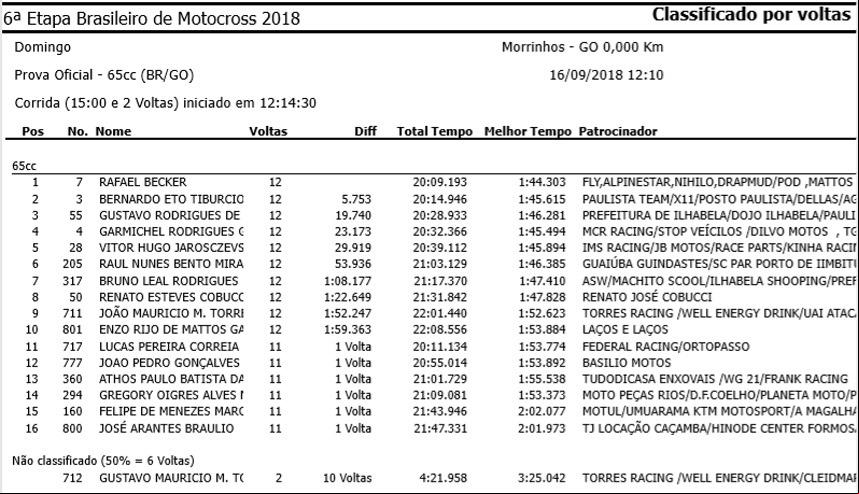The width and height of the screenshot is (859, 494).
Task: Click the RENATO JOSÉ COBUCCI sponsor text
Action: [x=647, y=297]
